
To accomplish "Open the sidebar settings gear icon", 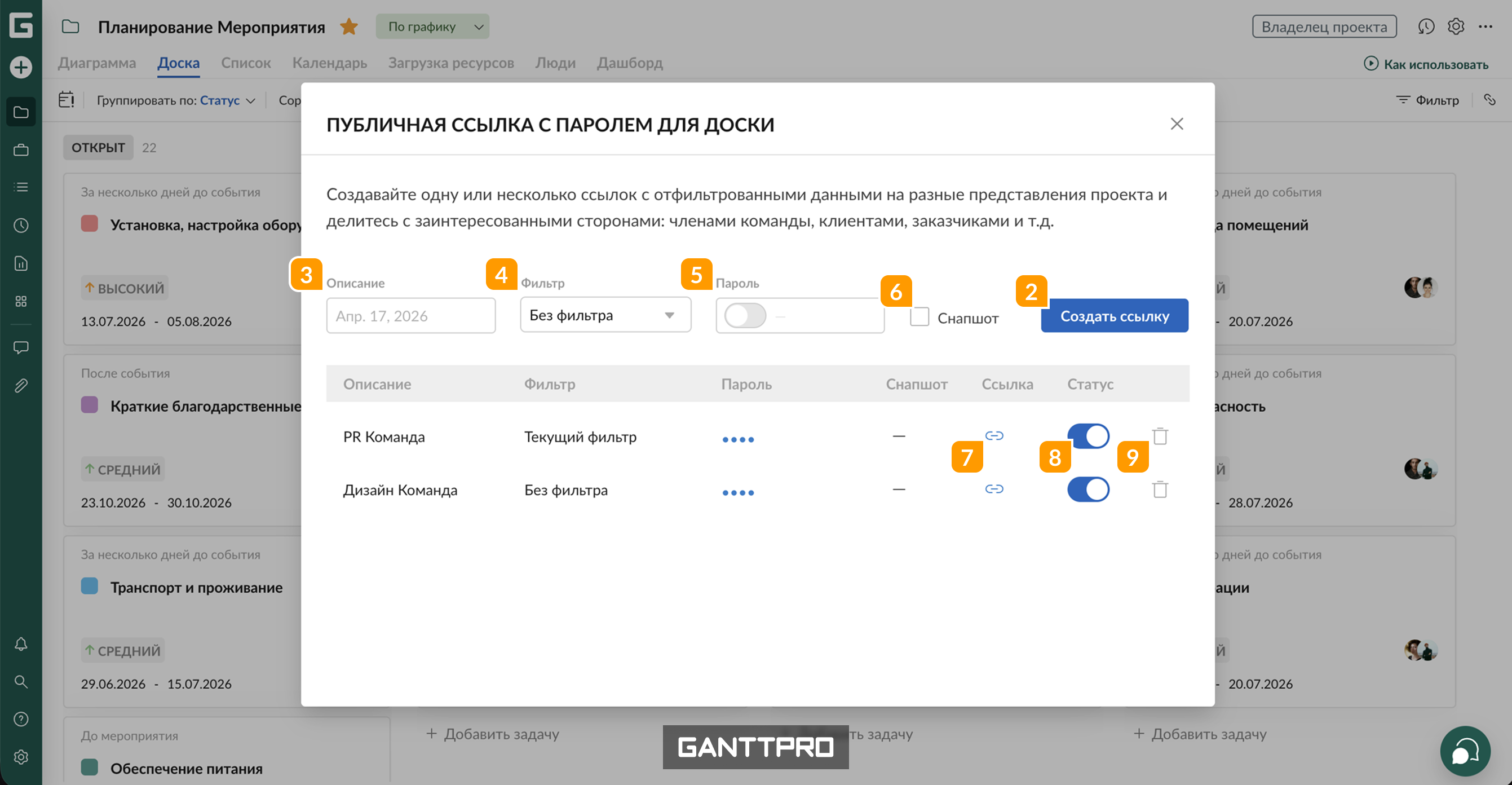I will [x=21, y=757].
